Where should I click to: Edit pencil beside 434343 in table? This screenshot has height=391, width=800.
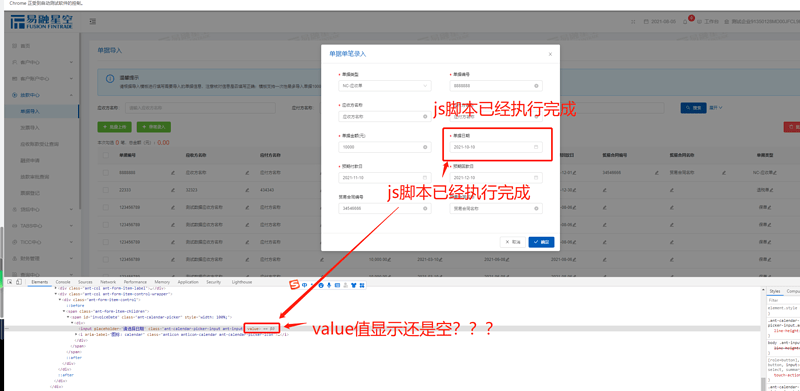tap(321, 190)
